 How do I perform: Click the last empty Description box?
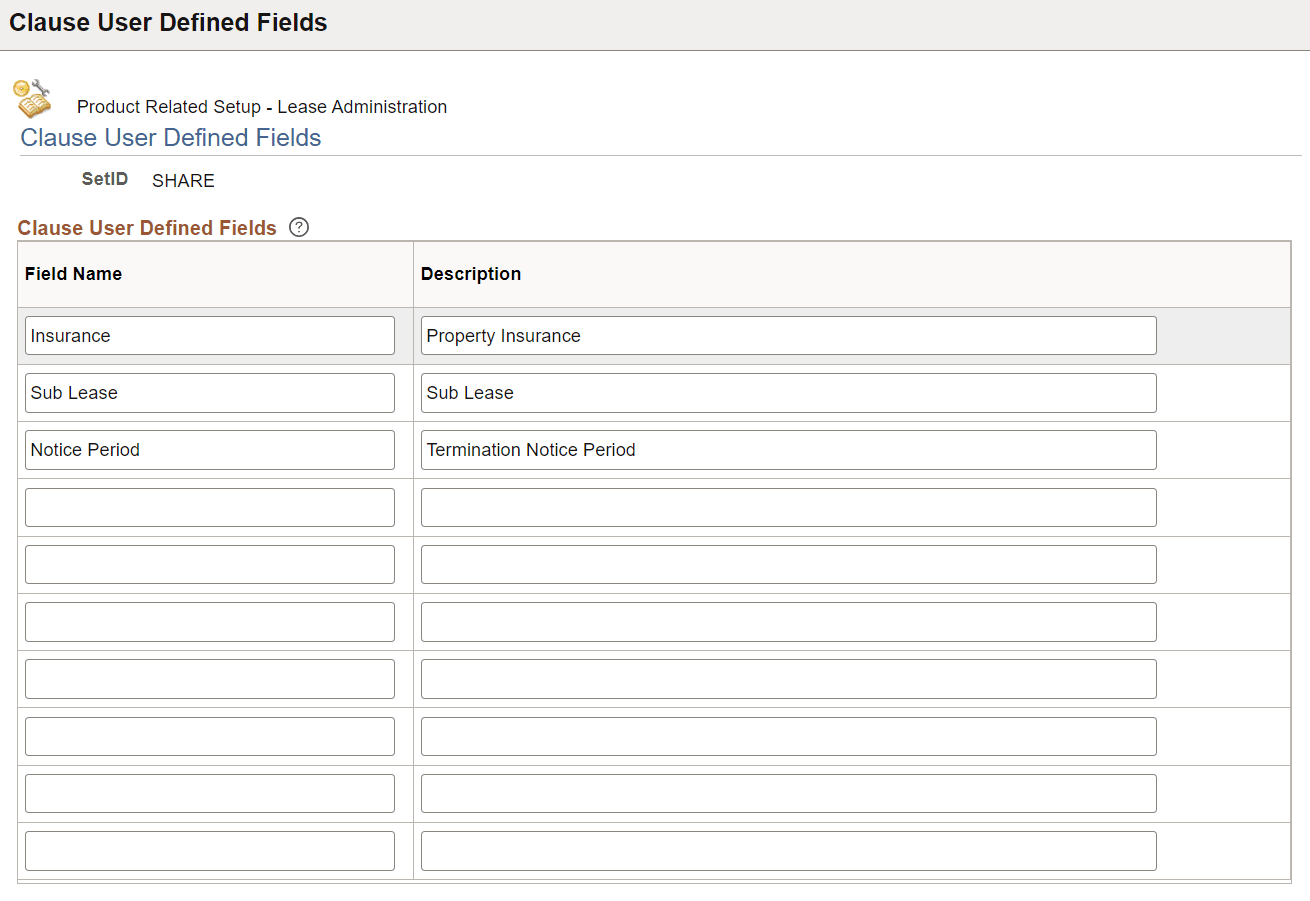pos(789,850)
